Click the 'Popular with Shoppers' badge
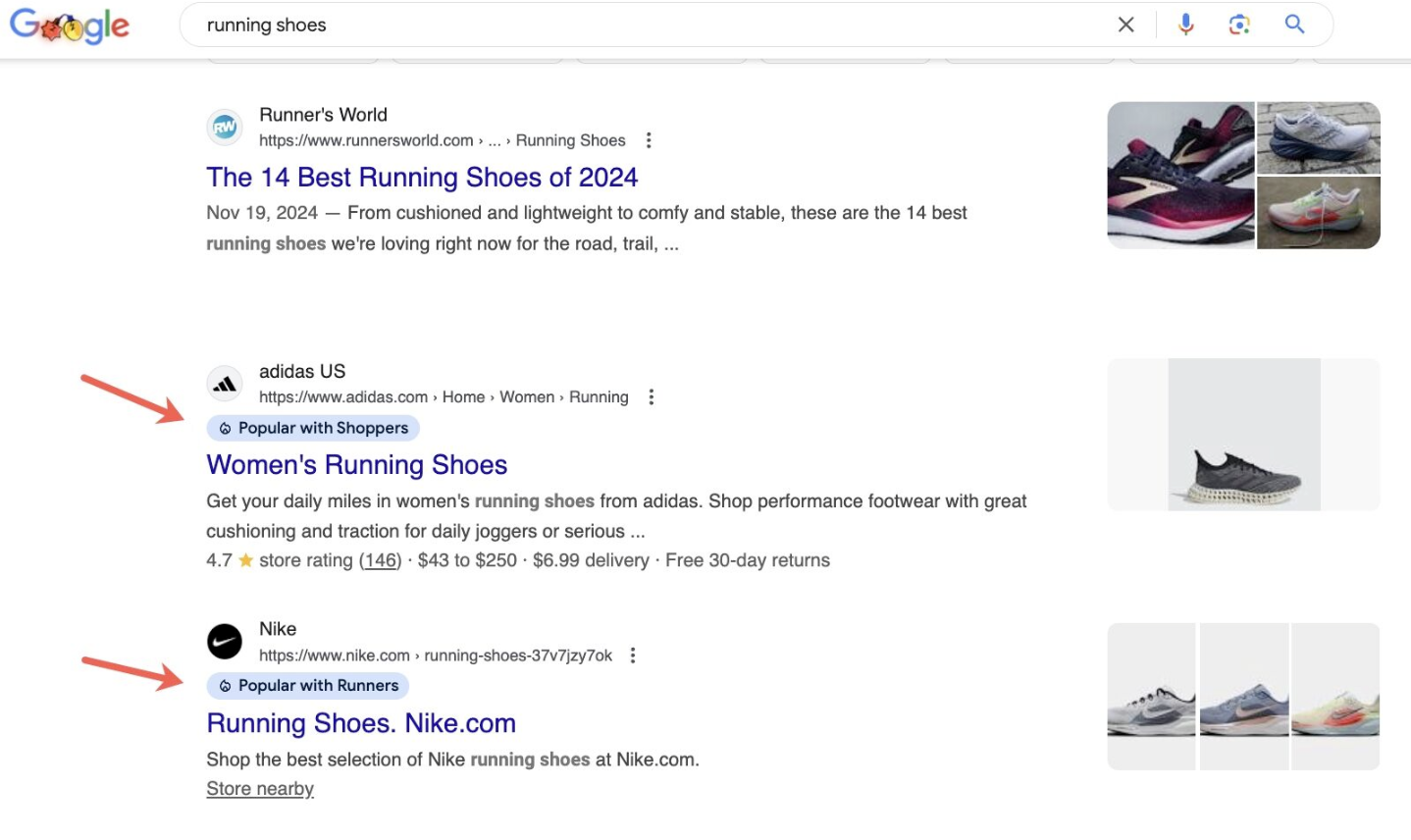 (312, 428)
